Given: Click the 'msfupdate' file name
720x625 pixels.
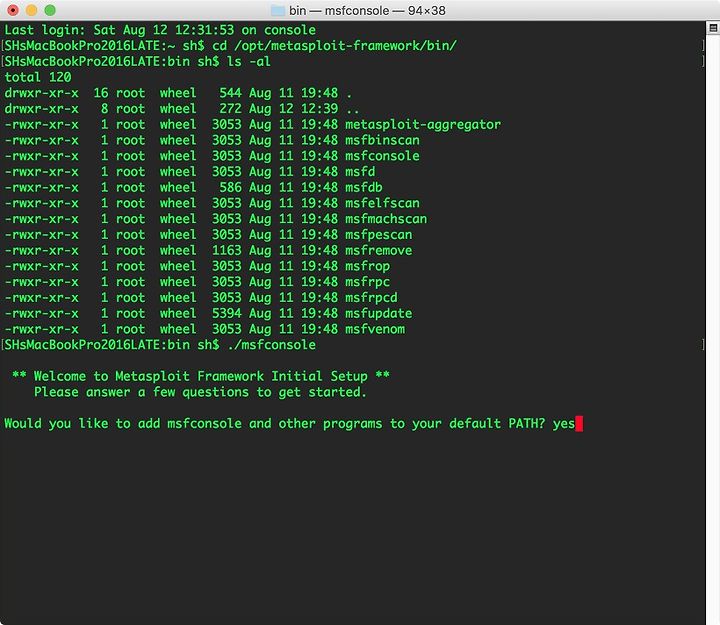Looking at the screenshot, I should point(378,313).
